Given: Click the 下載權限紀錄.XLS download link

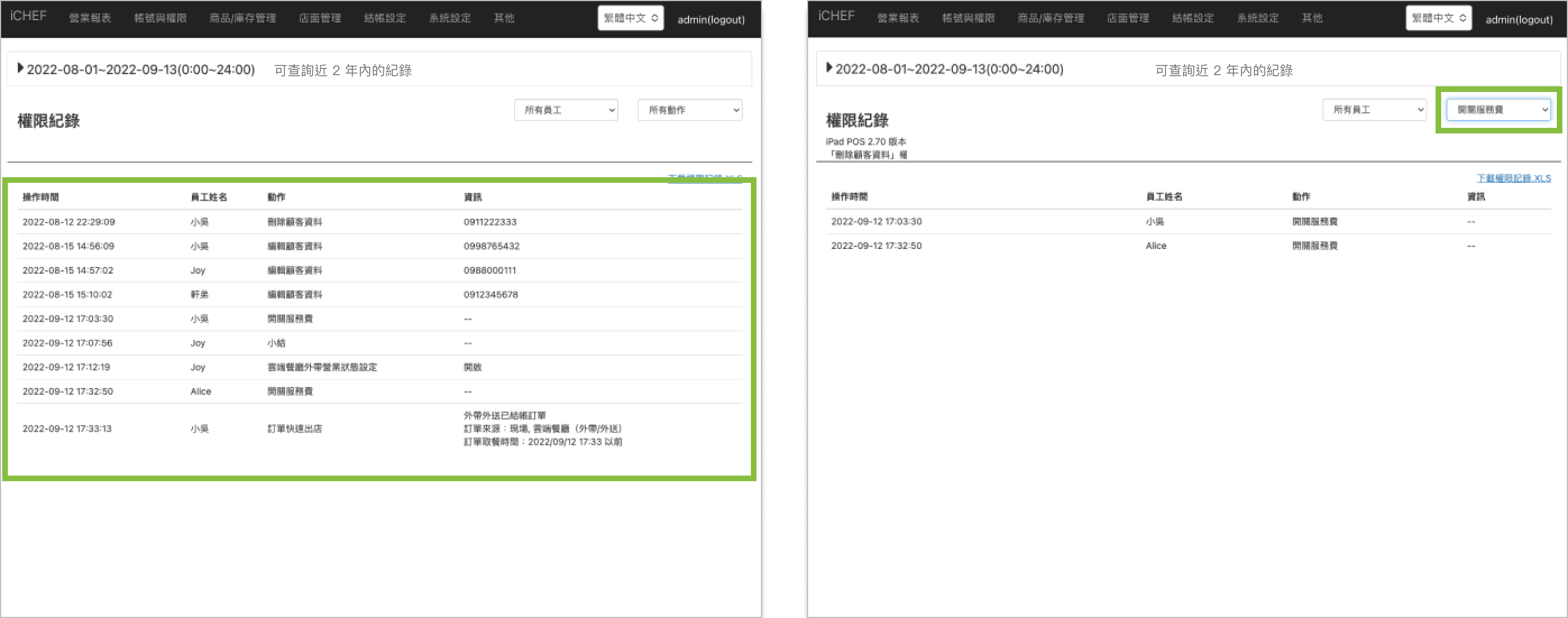Looking at the screenshot, I should point(1513,178).
